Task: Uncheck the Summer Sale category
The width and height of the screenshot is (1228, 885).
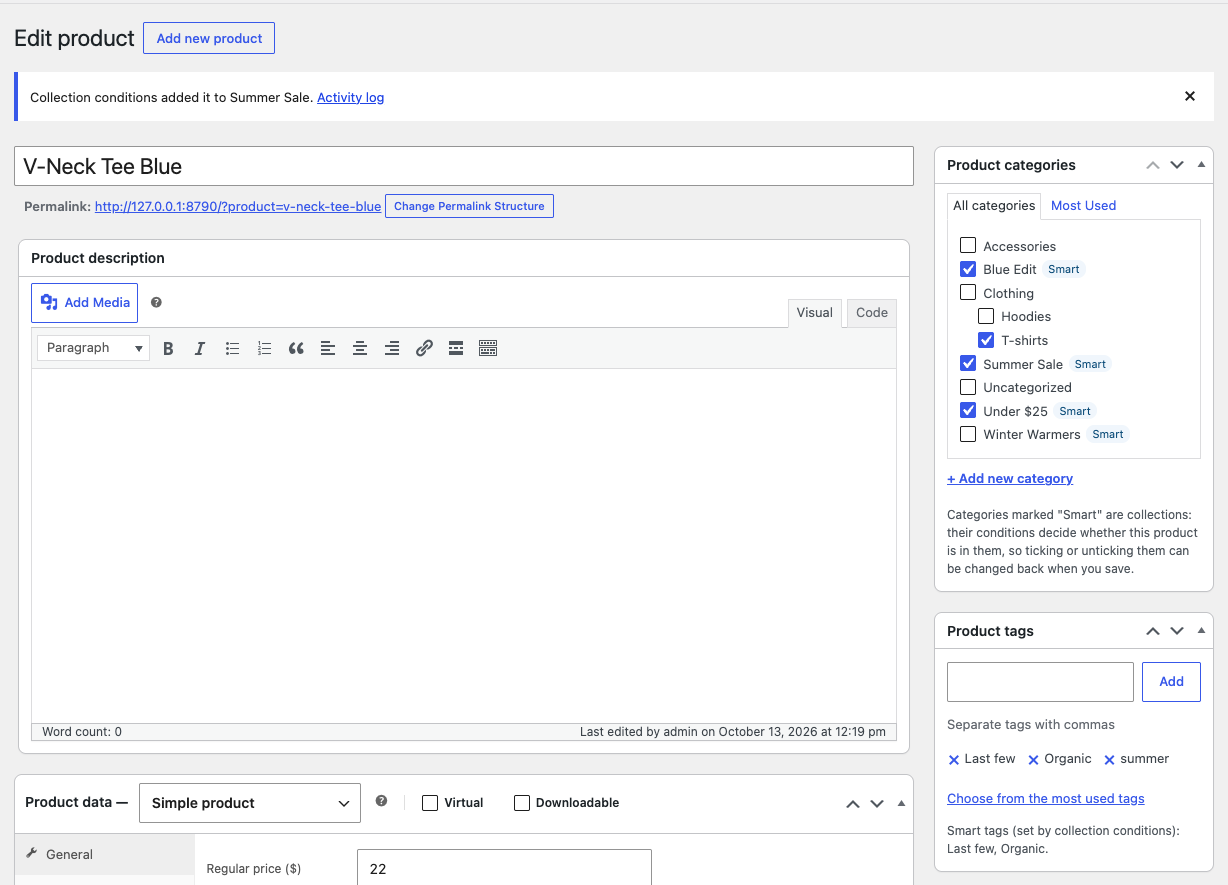Action: tap(968, 363)
